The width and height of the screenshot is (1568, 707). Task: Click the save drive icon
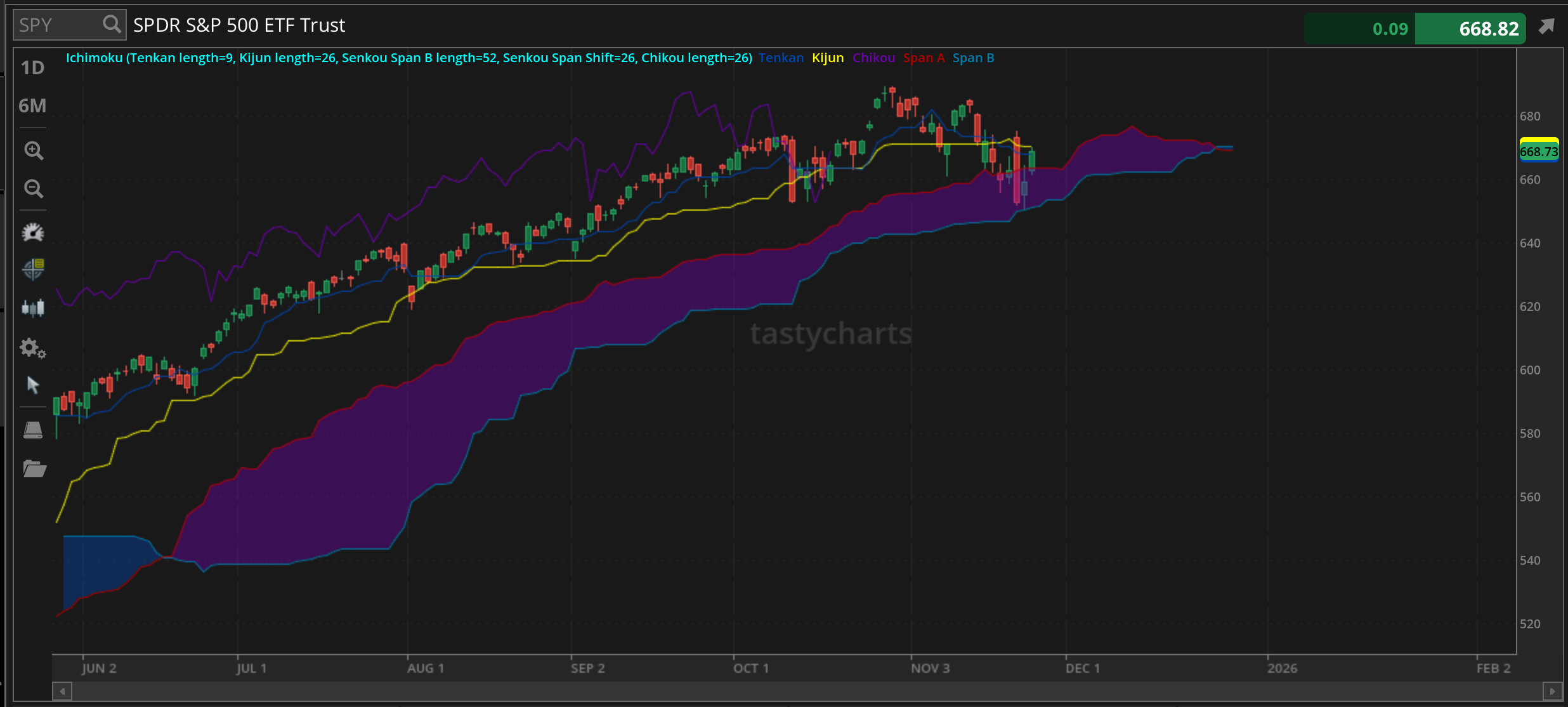pyautogui.click(x=33, y=430)
